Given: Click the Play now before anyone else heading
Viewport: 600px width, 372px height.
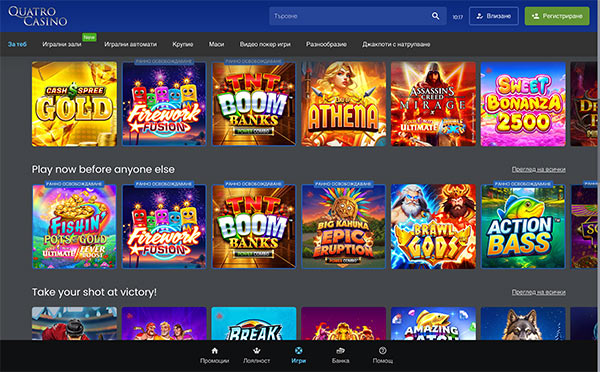Looking at the screenshot, I should point(103,169).
